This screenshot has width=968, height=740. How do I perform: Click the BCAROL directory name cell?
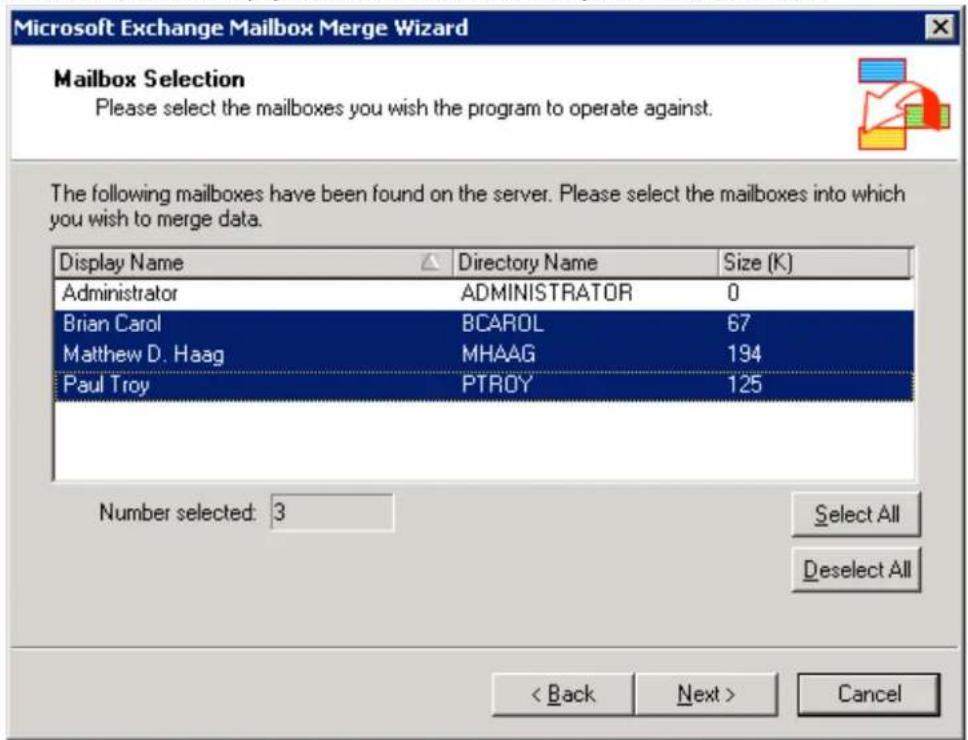pos(503,324)
